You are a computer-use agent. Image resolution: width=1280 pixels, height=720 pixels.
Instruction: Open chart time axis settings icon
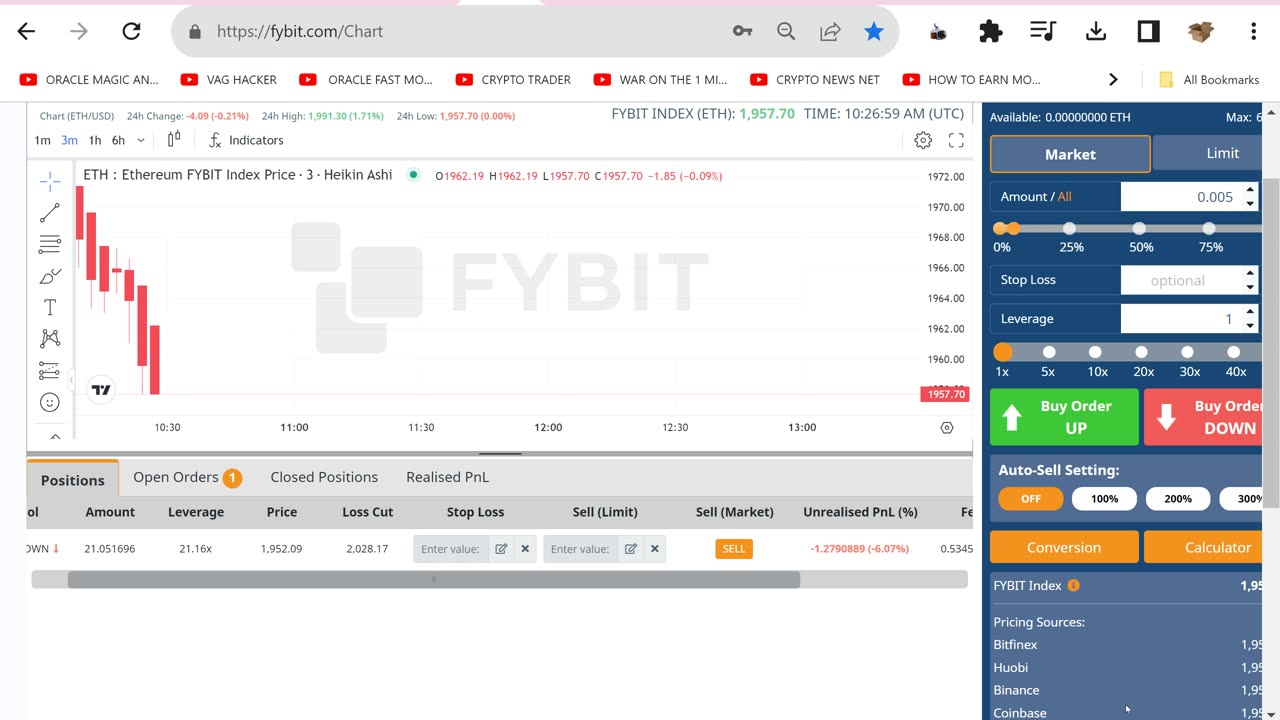(947, 428)
